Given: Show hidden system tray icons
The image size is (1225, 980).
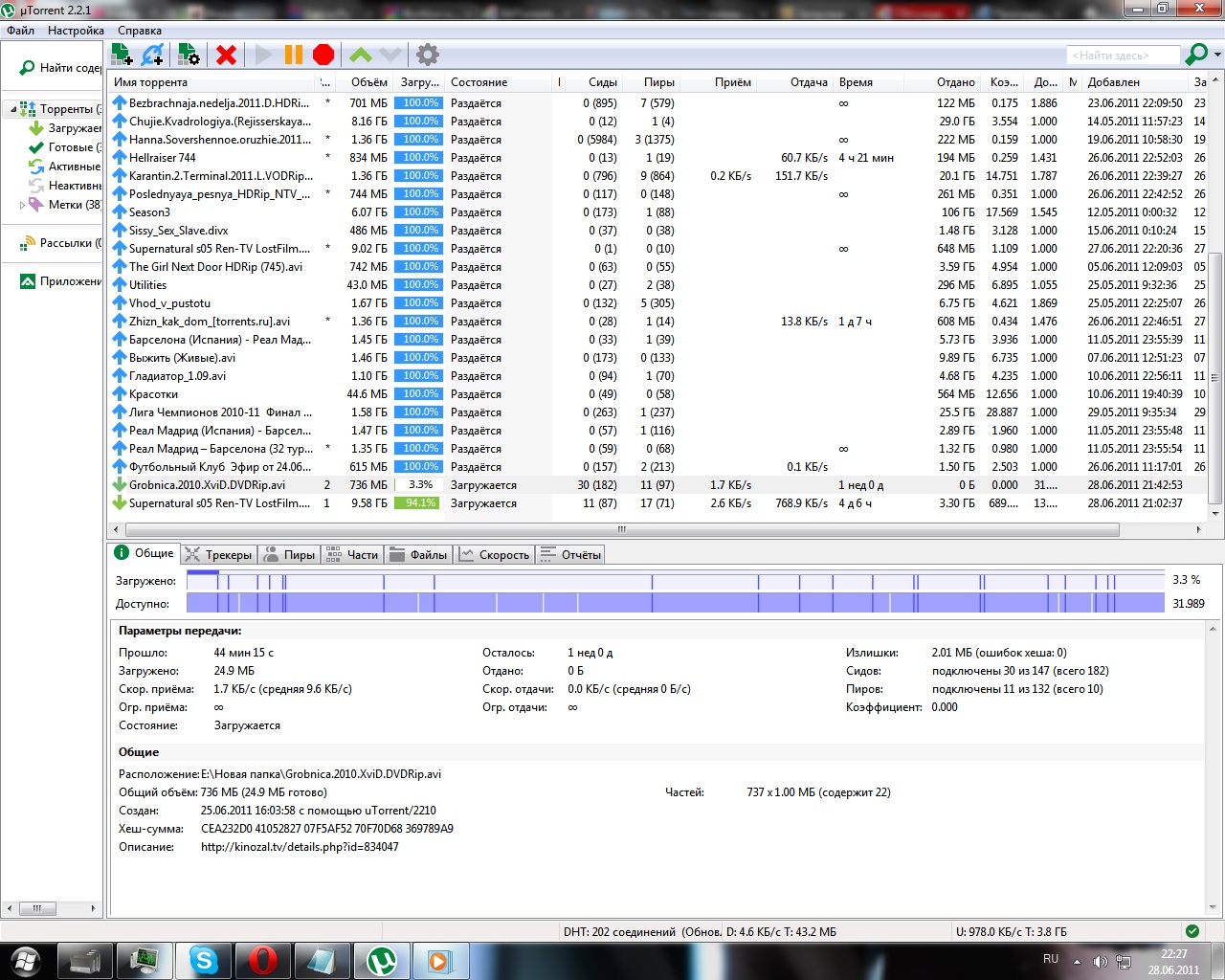Looking at the screenshot, I should pyautogui.click(x=1077, y=961).
